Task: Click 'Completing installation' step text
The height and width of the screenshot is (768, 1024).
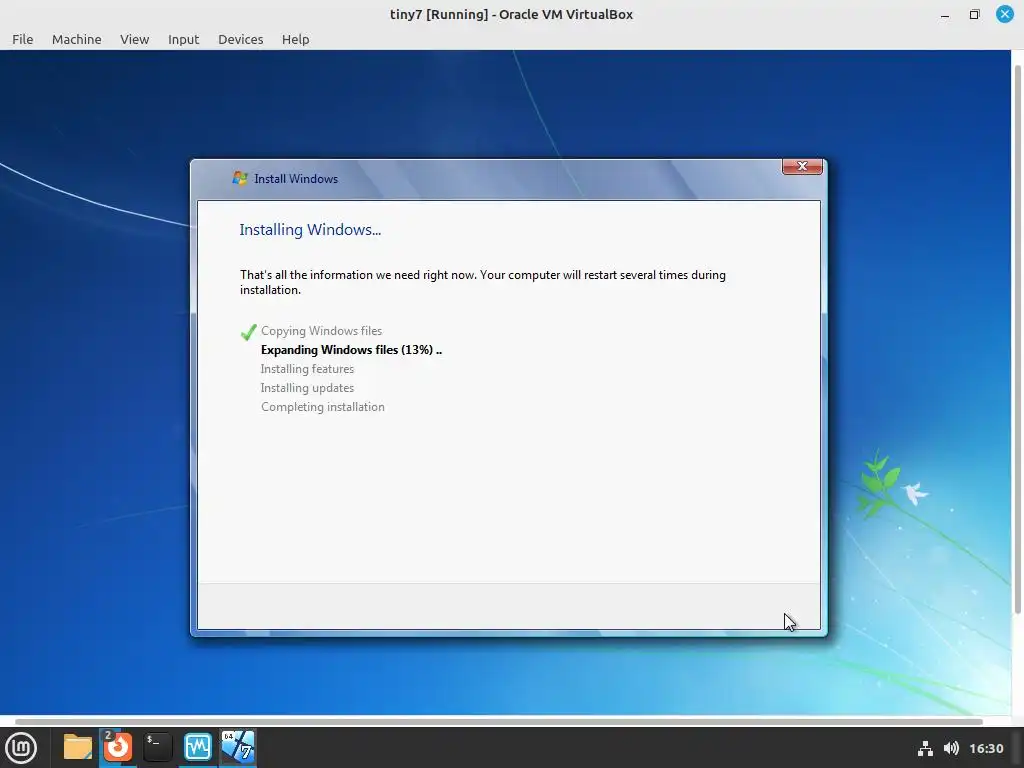Action: [x=323, y=407]
